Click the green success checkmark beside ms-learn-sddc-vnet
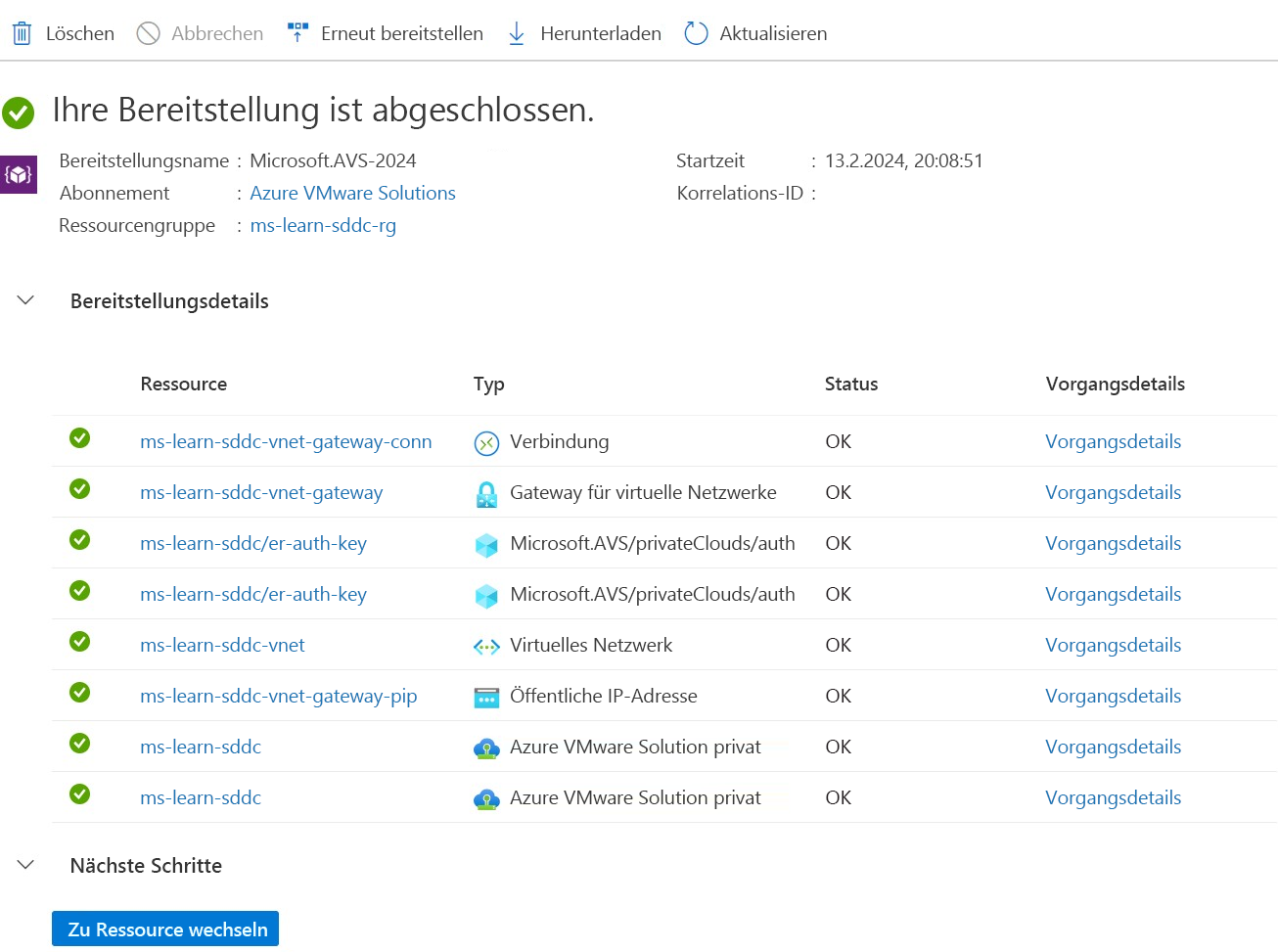1278x952 pixels. click(x=79, y=643)
